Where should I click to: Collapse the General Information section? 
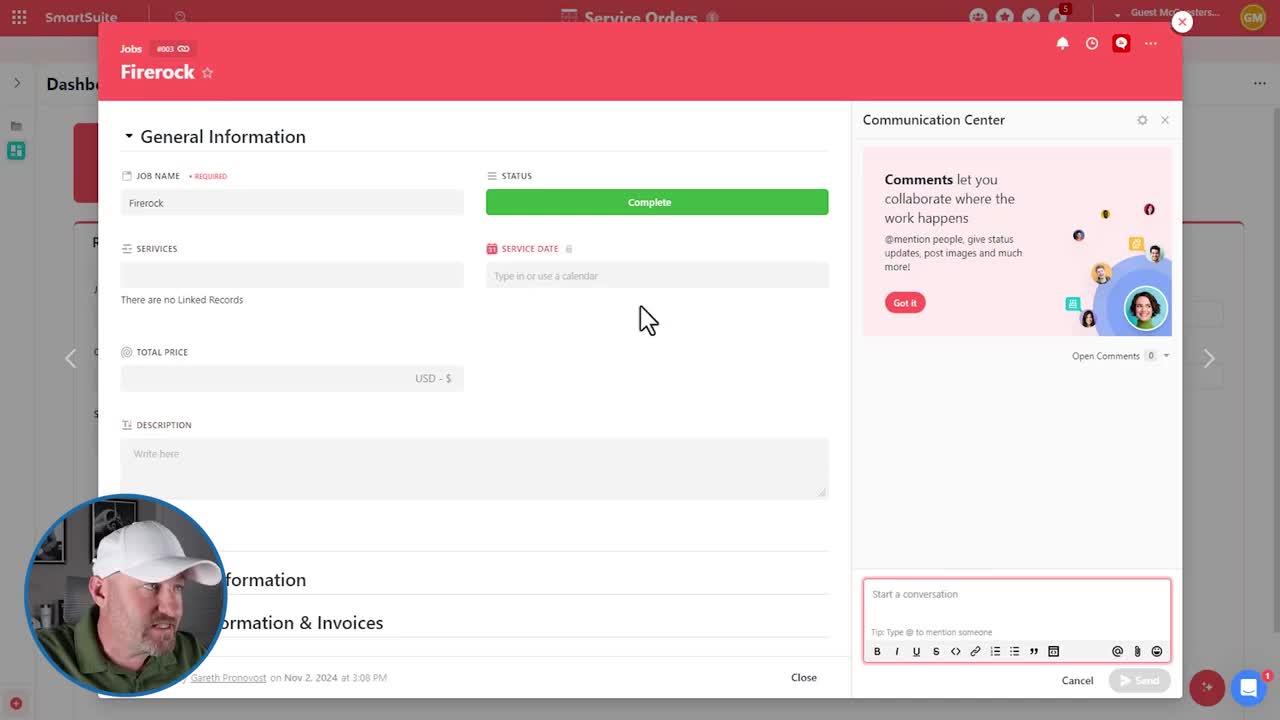(x=128, y=137)
